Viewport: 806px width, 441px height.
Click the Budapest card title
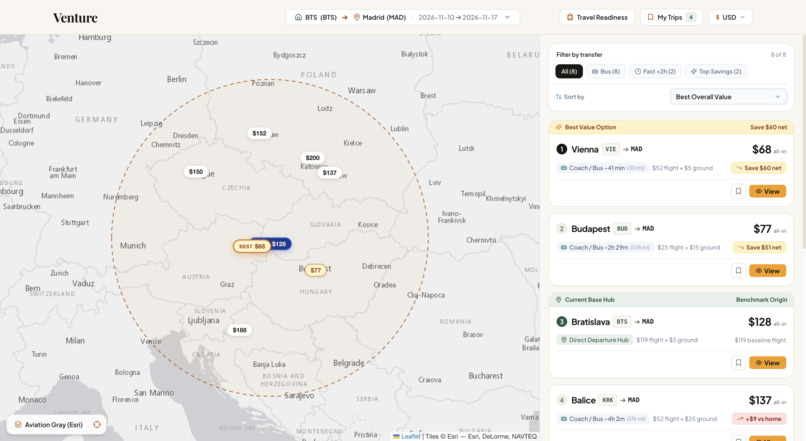pyautogui.click(x=590, y=229)
